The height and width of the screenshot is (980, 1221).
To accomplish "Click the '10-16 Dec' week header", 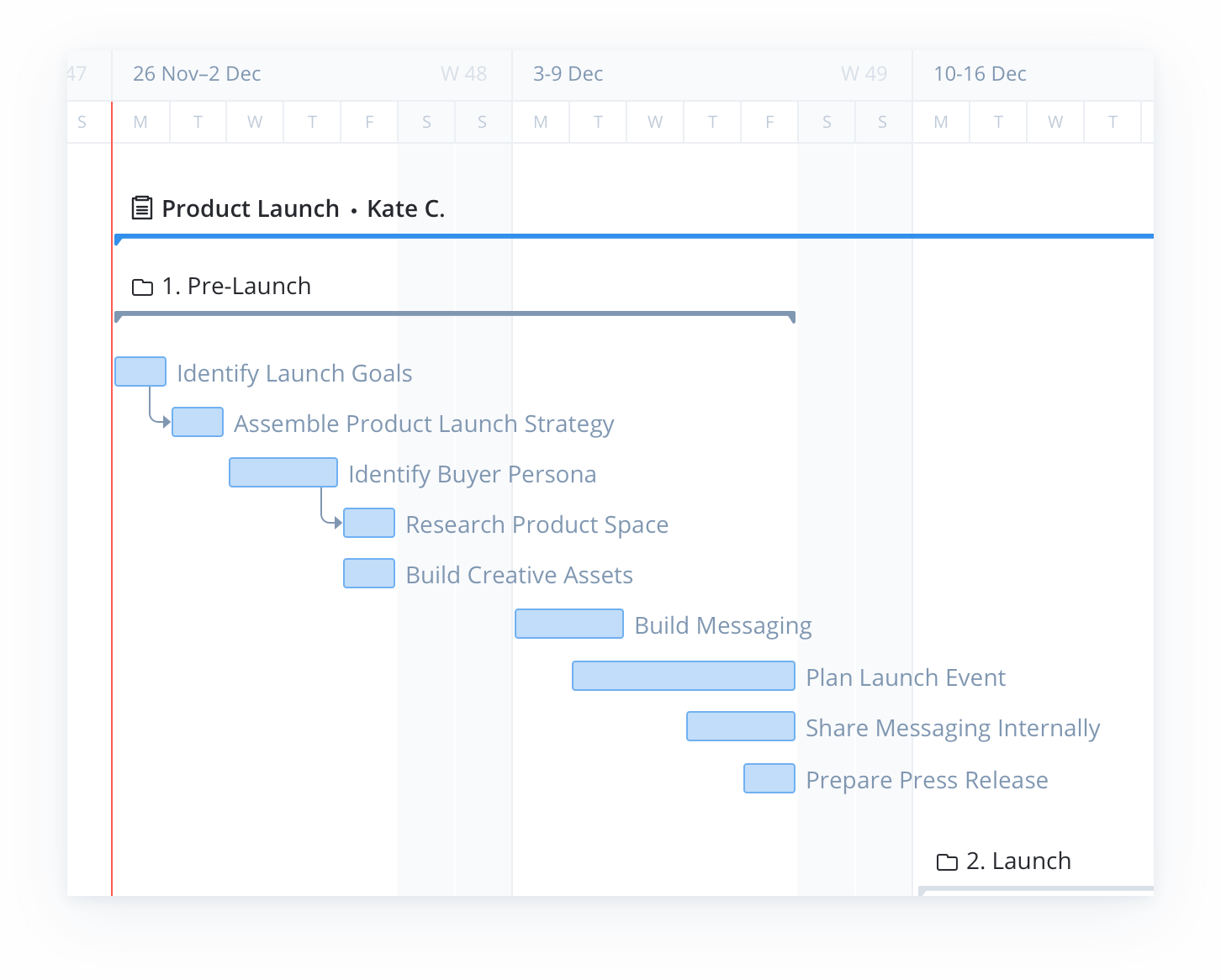I will (x=980, y=74).
